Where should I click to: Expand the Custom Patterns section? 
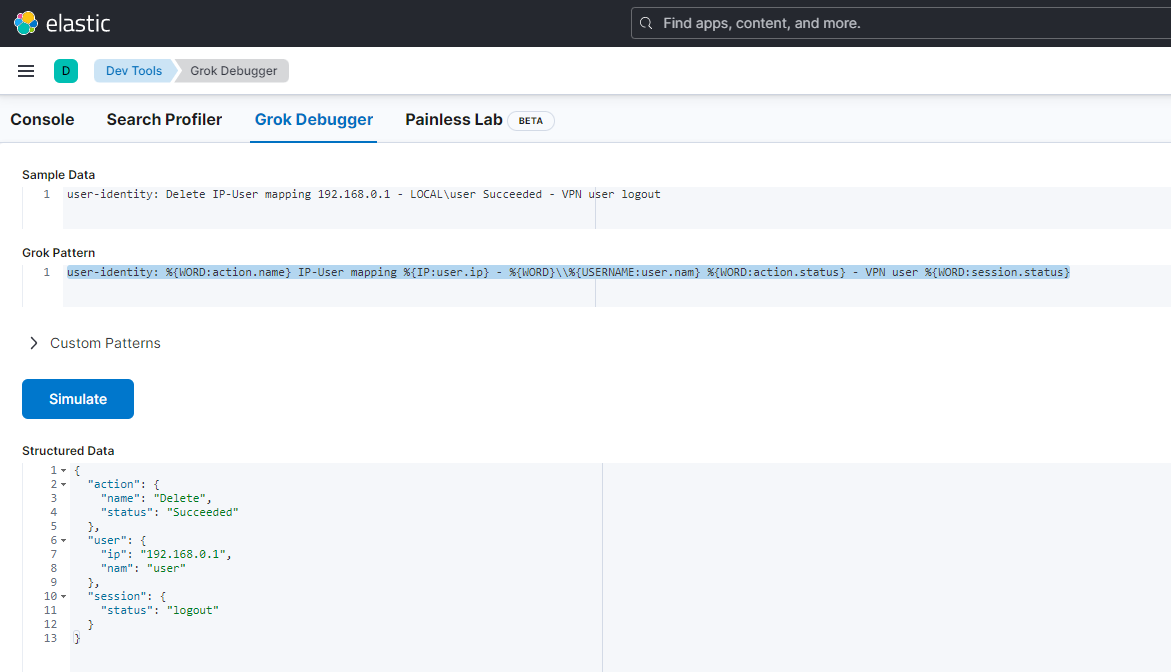pyautogui.click(x=34, y=343)
